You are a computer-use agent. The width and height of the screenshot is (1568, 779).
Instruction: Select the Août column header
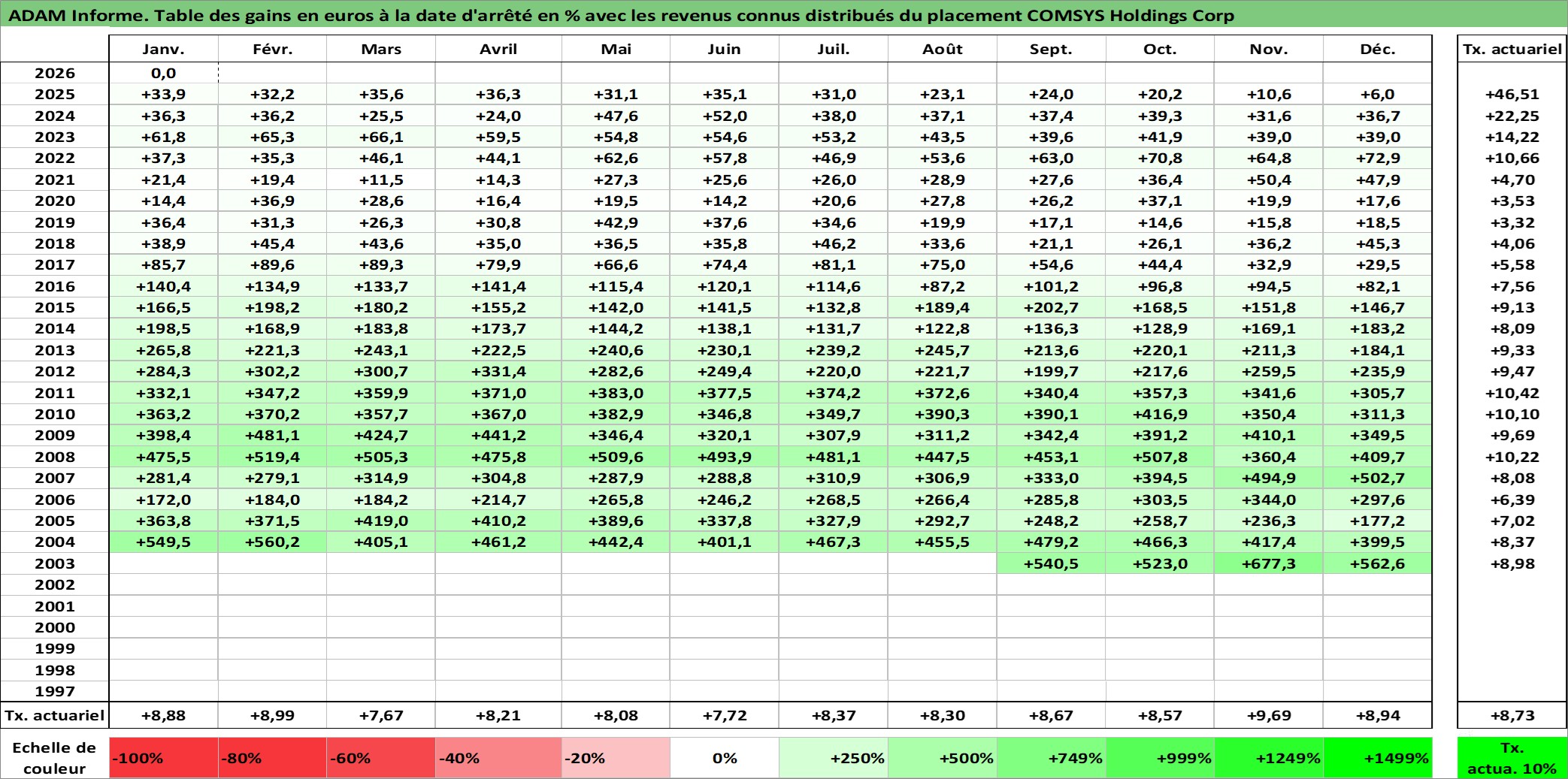pos(943,49)
